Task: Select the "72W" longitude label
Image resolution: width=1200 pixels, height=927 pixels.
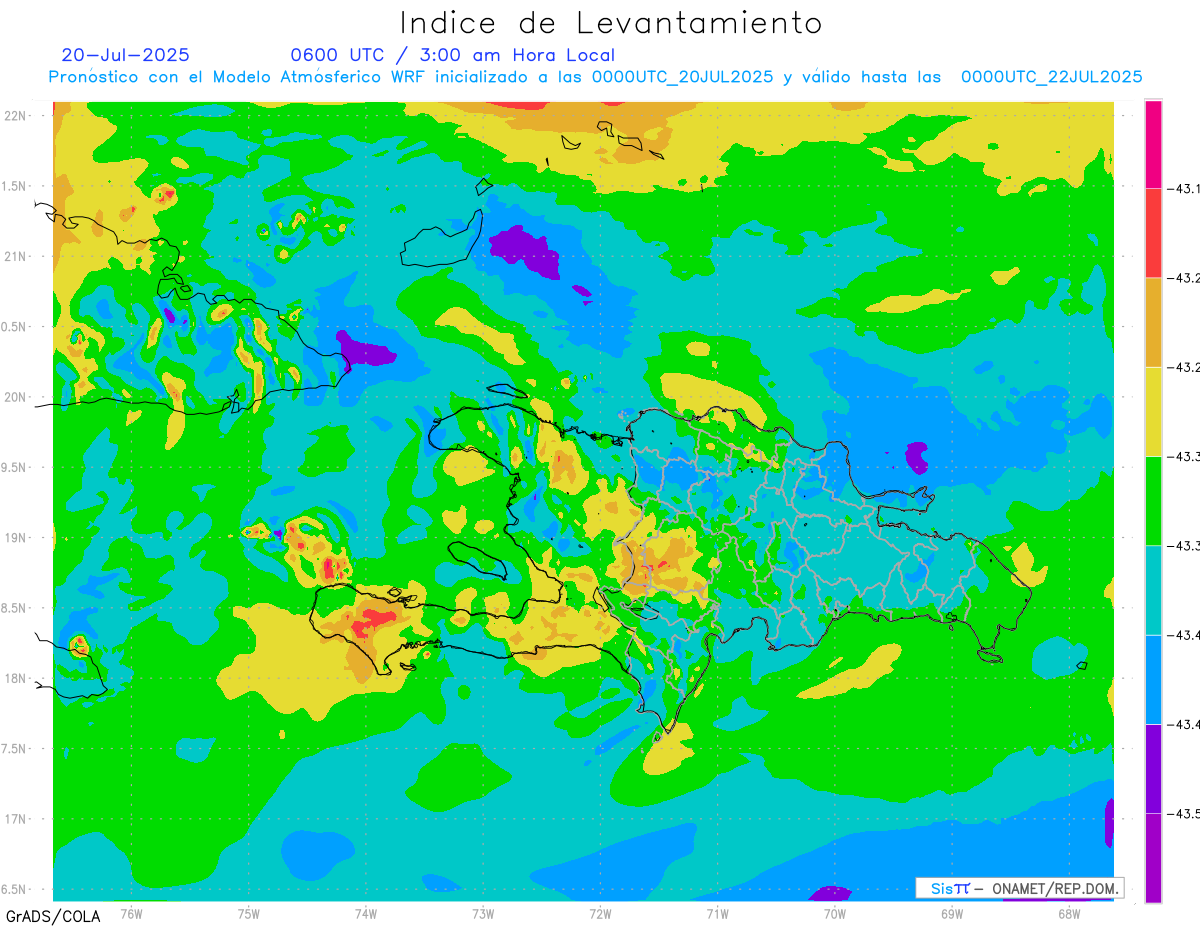Action: [600, 912]
